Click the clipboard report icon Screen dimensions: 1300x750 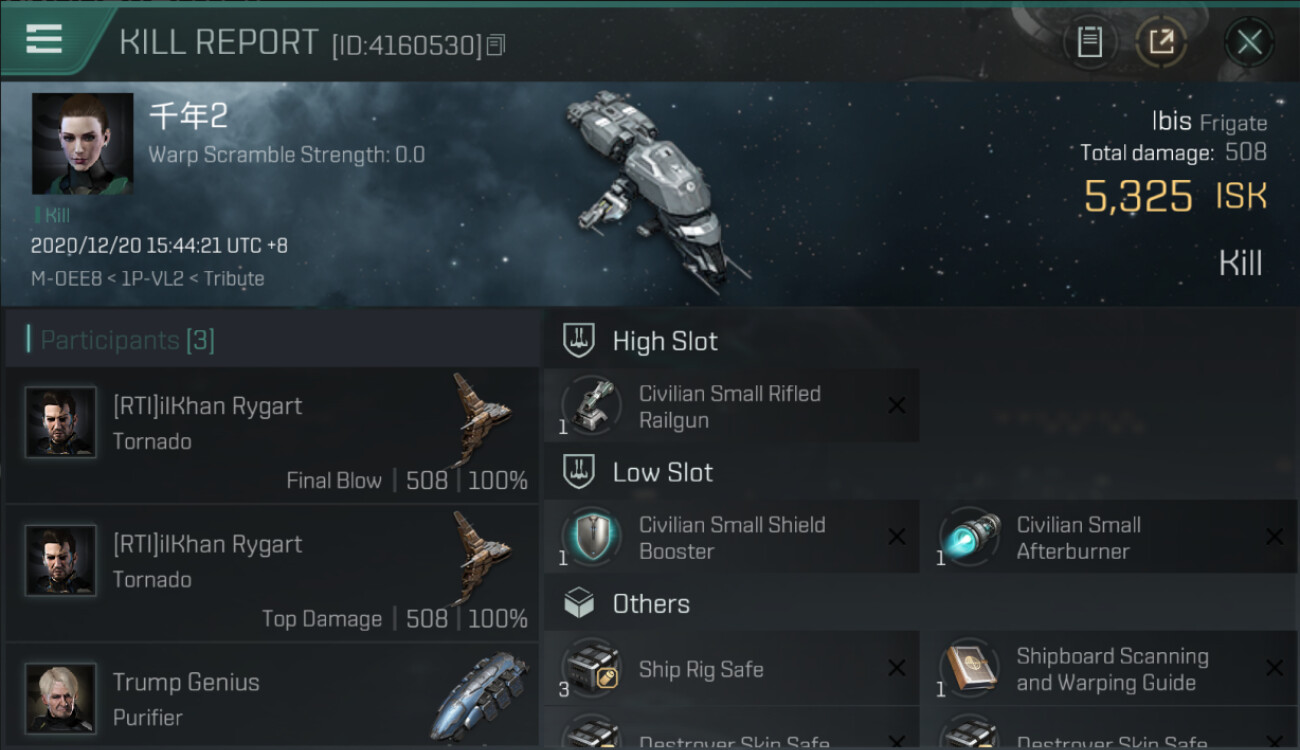click(1089, 42)
